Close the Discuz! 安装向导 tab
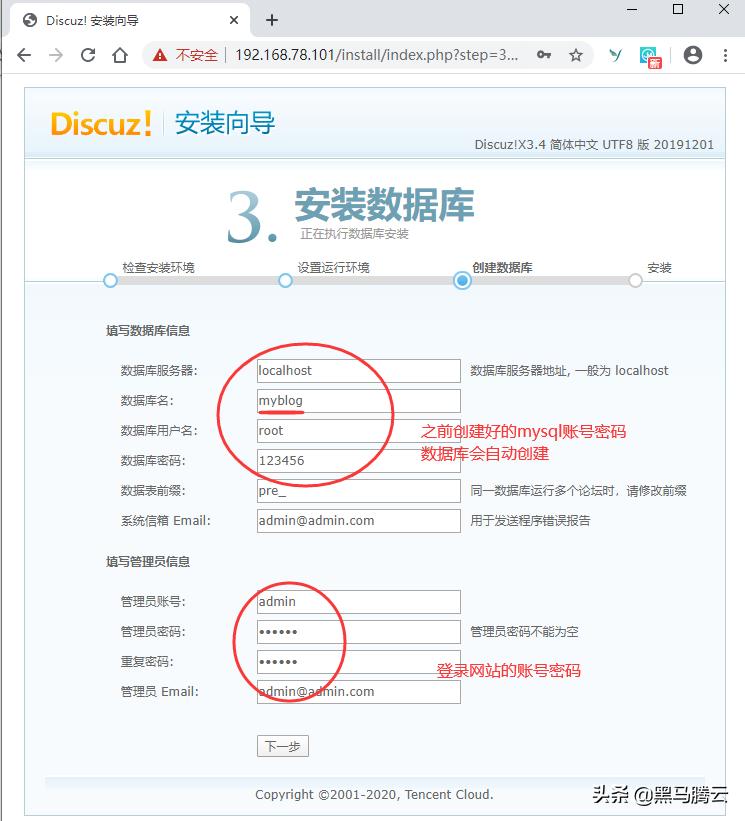The width and height of the screenshot is (745, 821). [234, 20]
